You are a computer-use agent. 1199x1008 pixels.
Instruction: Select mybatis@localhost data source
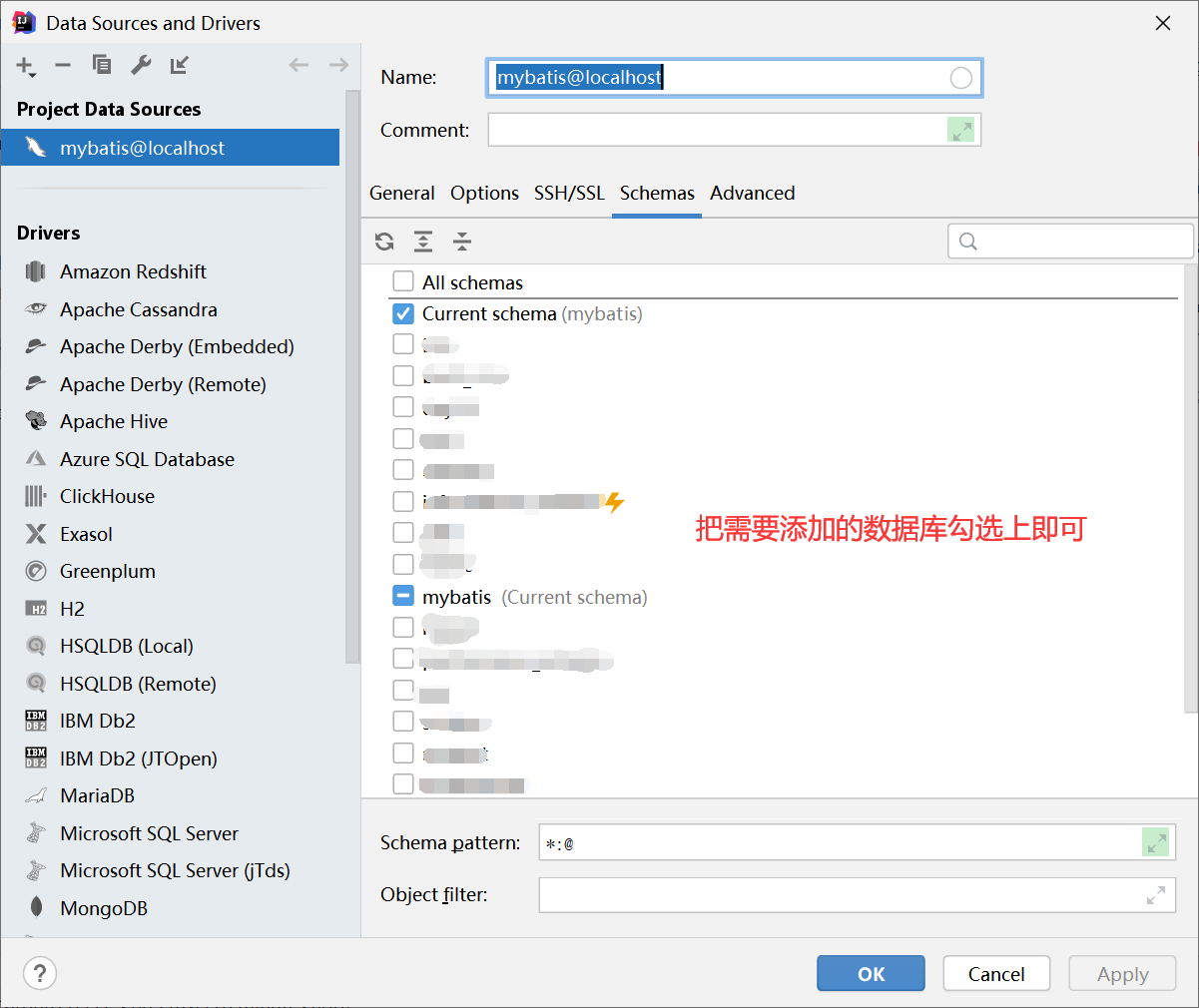pos(171,148)
